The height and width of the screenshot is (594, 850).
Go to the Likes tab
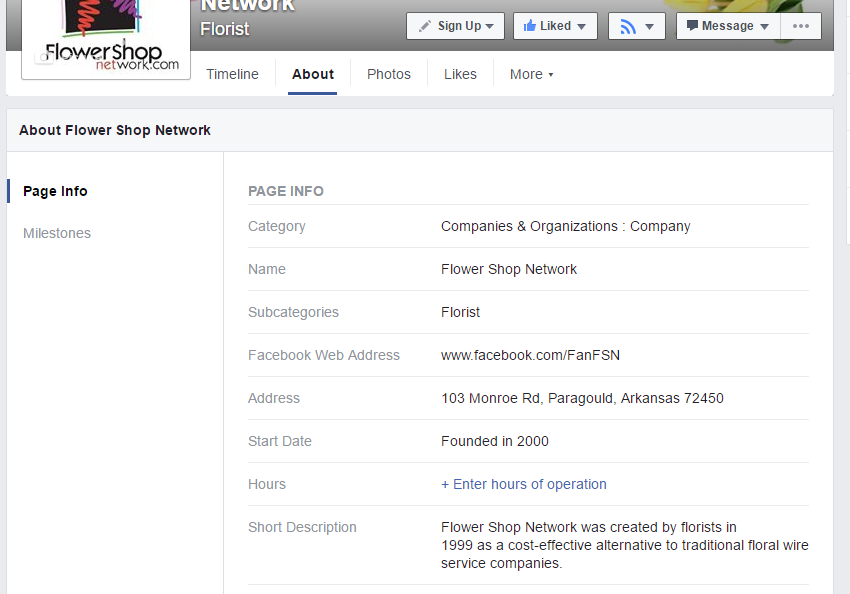pyautogui.click(x=460, y=74)
